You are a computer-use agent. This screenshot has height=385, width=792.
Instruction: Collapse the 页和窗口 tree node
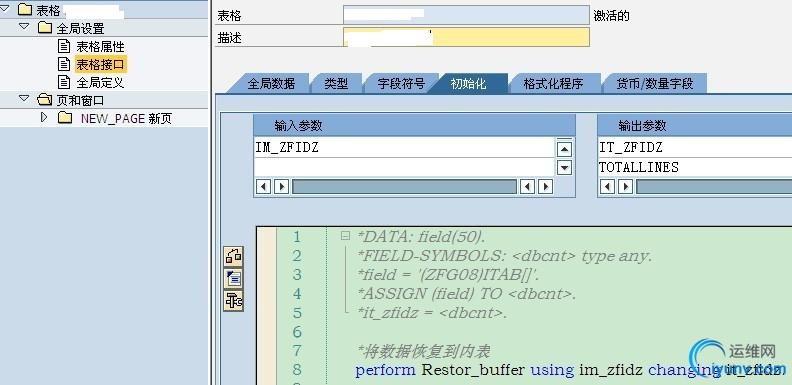pos(24,98)
